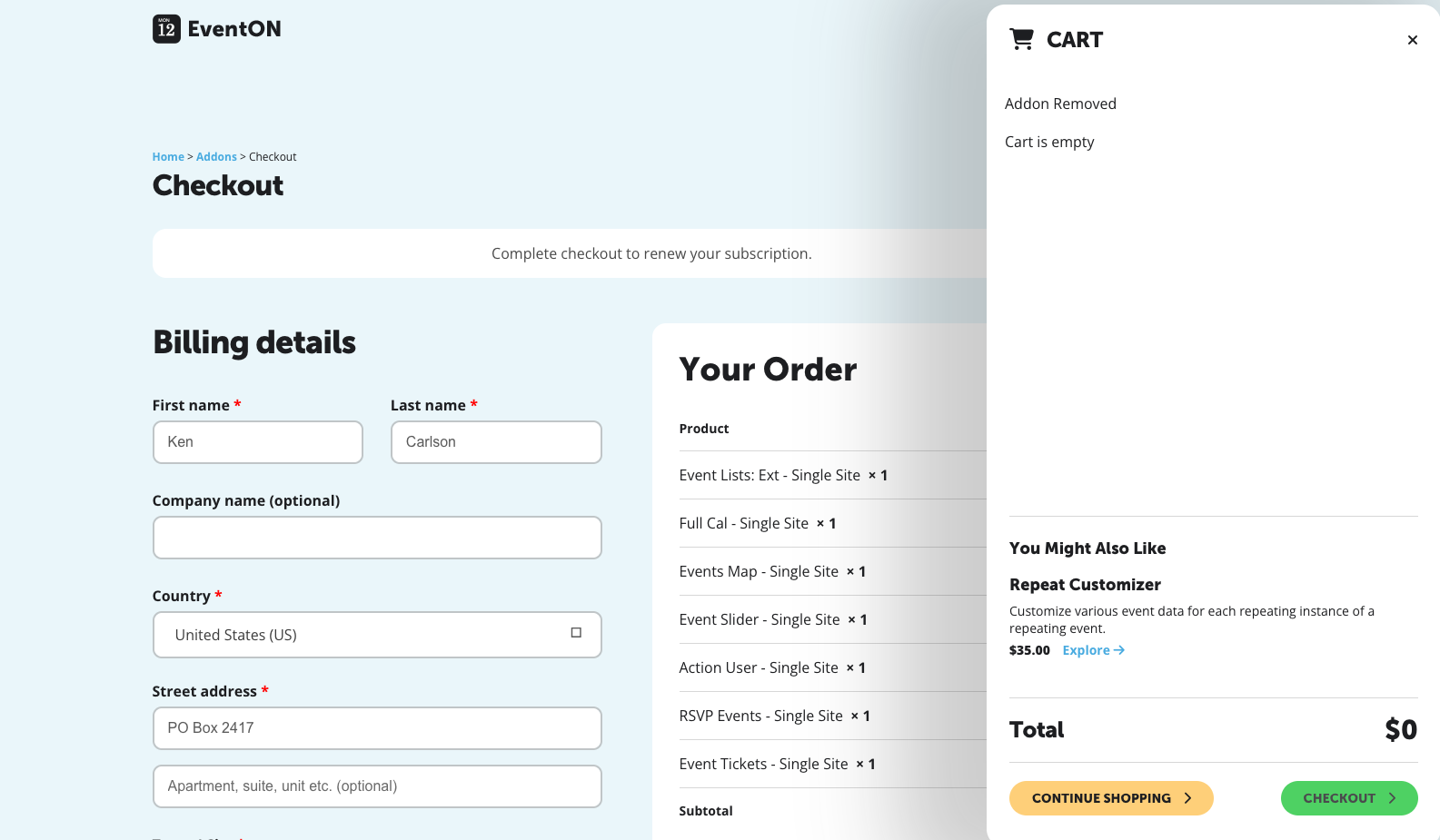This screenshot has width=1440, height=840.
Task: Open the Explore link for Repeat Customizer
Action: [1094, 650]
